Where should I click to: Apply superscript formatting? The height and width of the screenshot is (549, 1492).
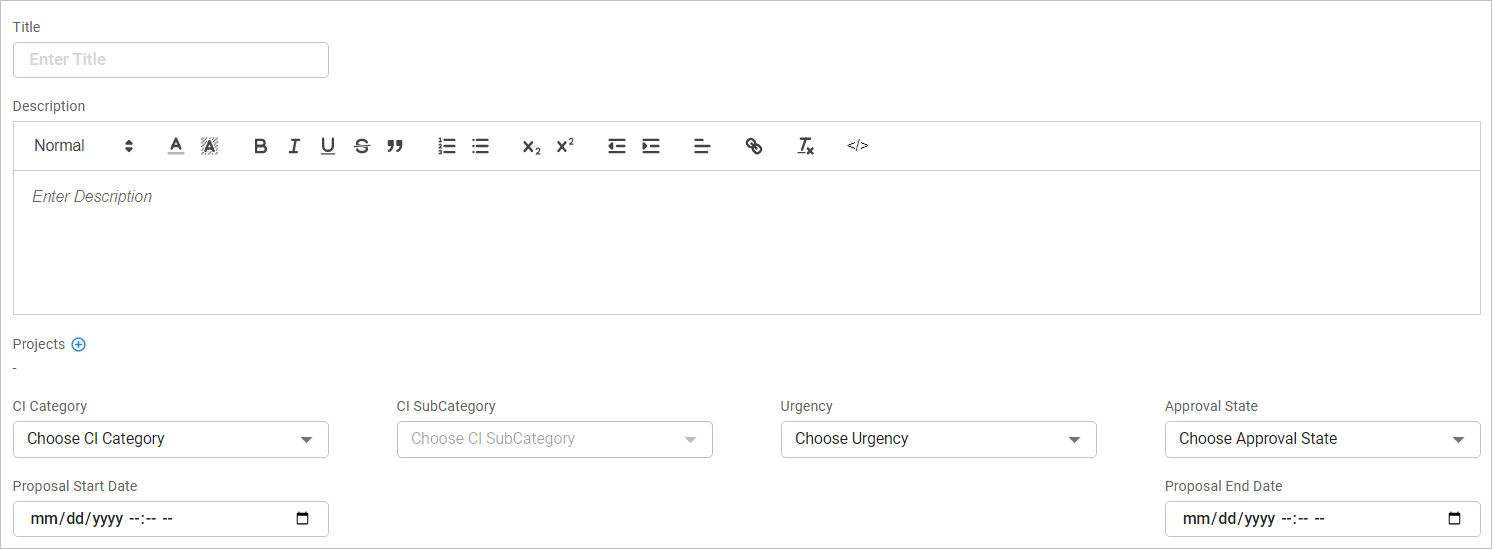coord(565,146)
